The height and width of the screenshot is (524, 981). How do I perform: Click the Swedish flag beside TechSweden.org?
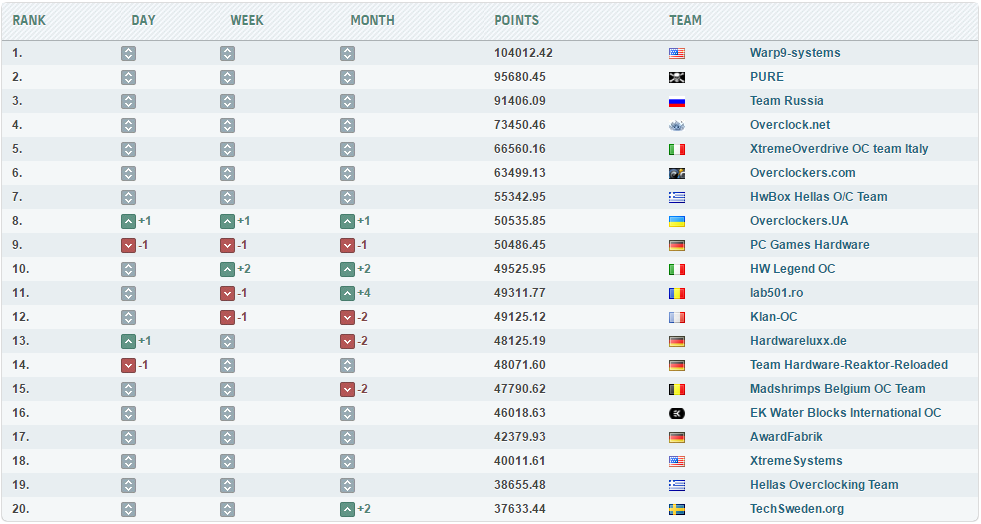coord(677,509)
